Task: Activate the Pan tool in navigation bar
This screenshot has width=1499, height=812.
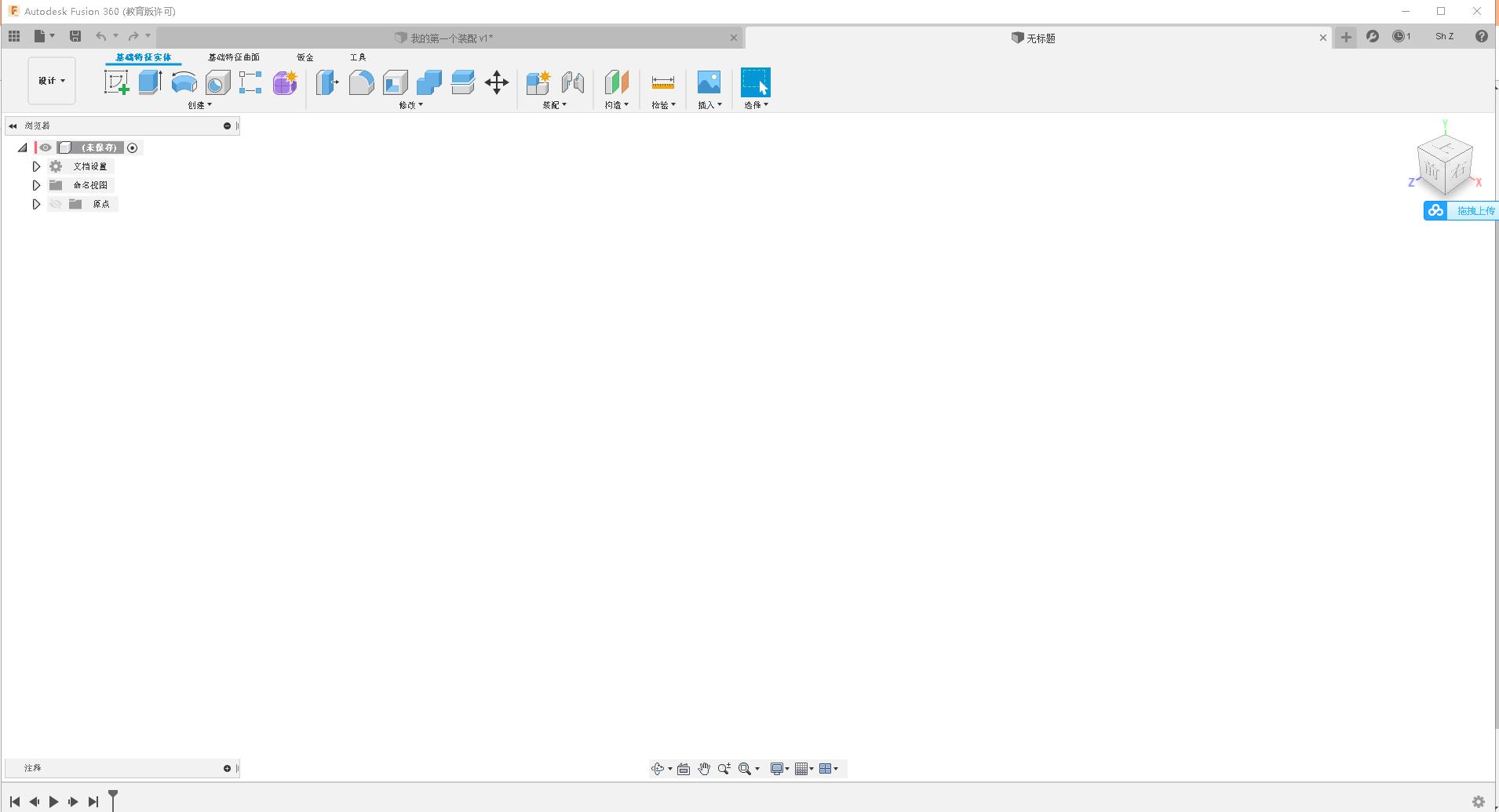Action: pos(703,768)
